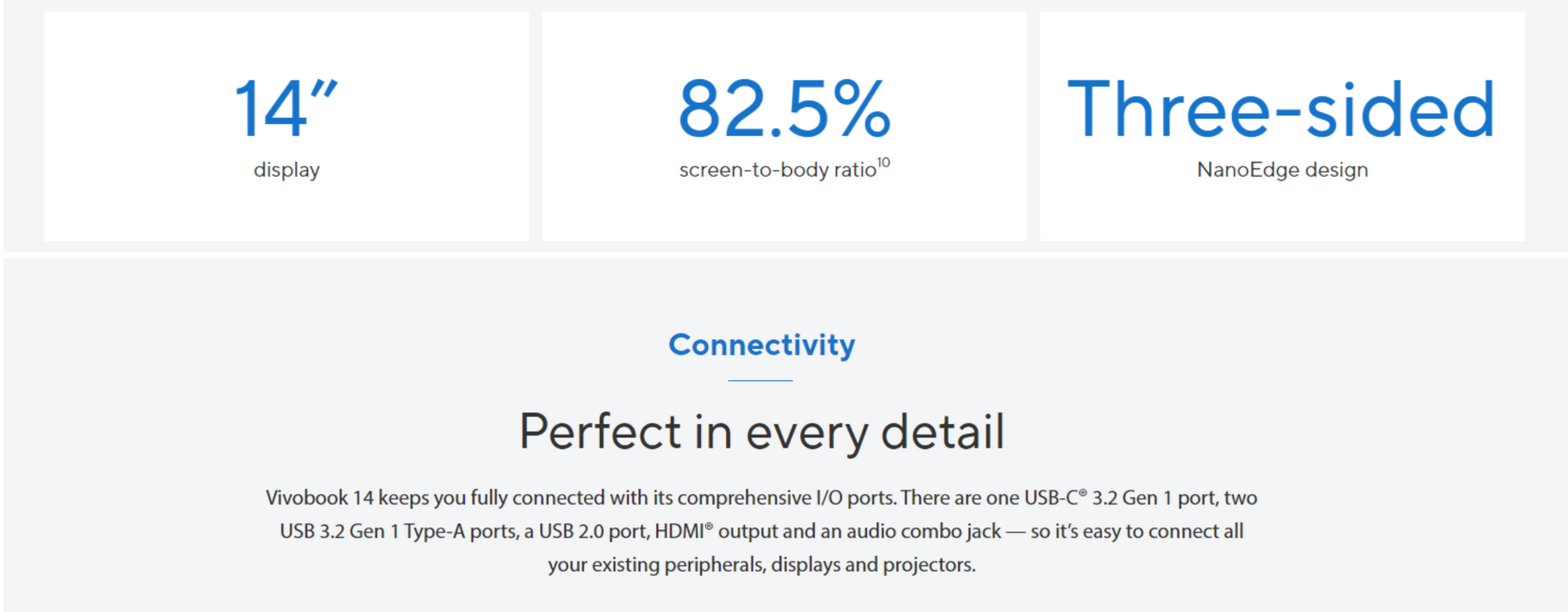Click "so it's easy to connect all" phrase
The image size is (1568, 612).
tap(1137, 531)
